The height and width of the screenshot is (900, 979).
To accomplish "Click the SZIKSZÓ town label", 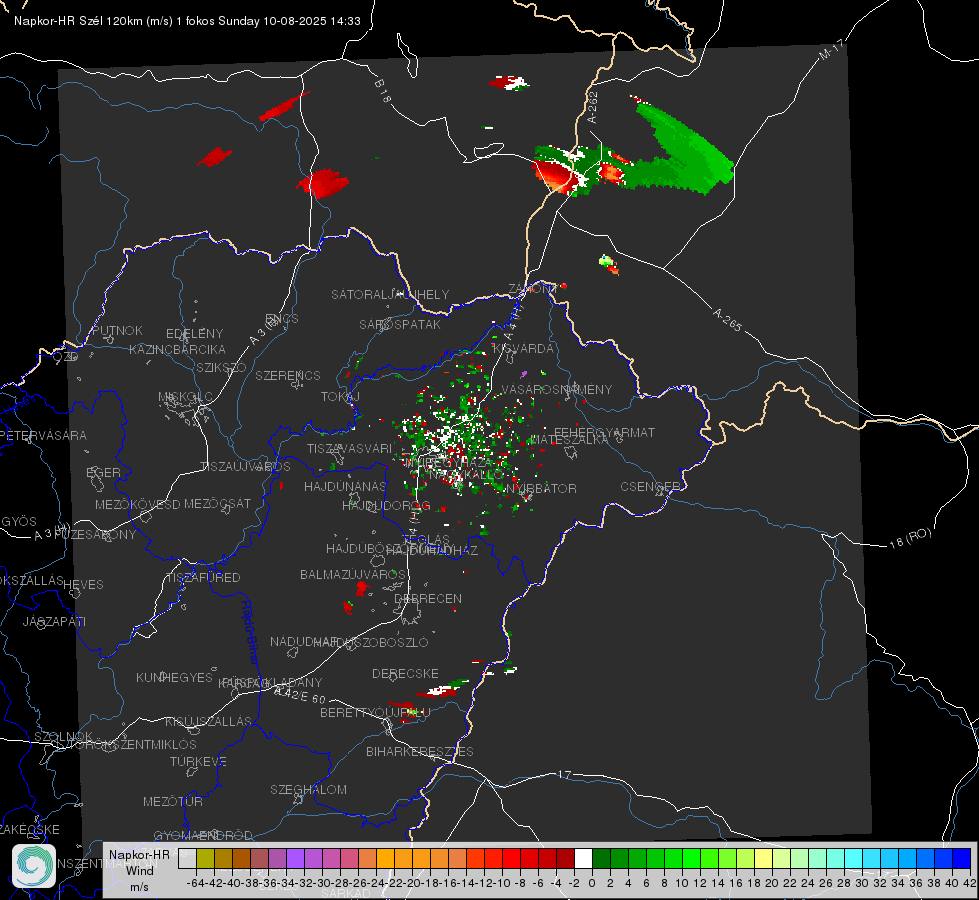I will click(x=222, y=367).
